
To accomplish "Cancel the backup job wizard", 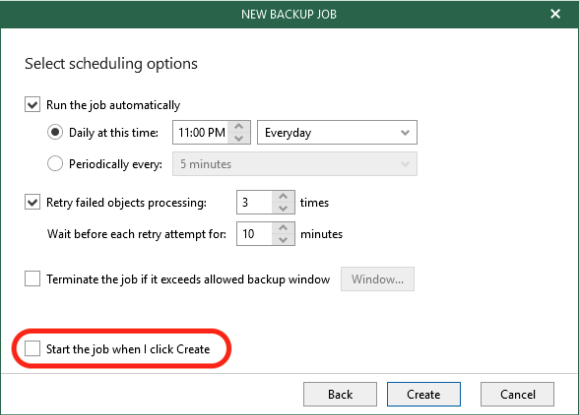I will coord(517,394).
